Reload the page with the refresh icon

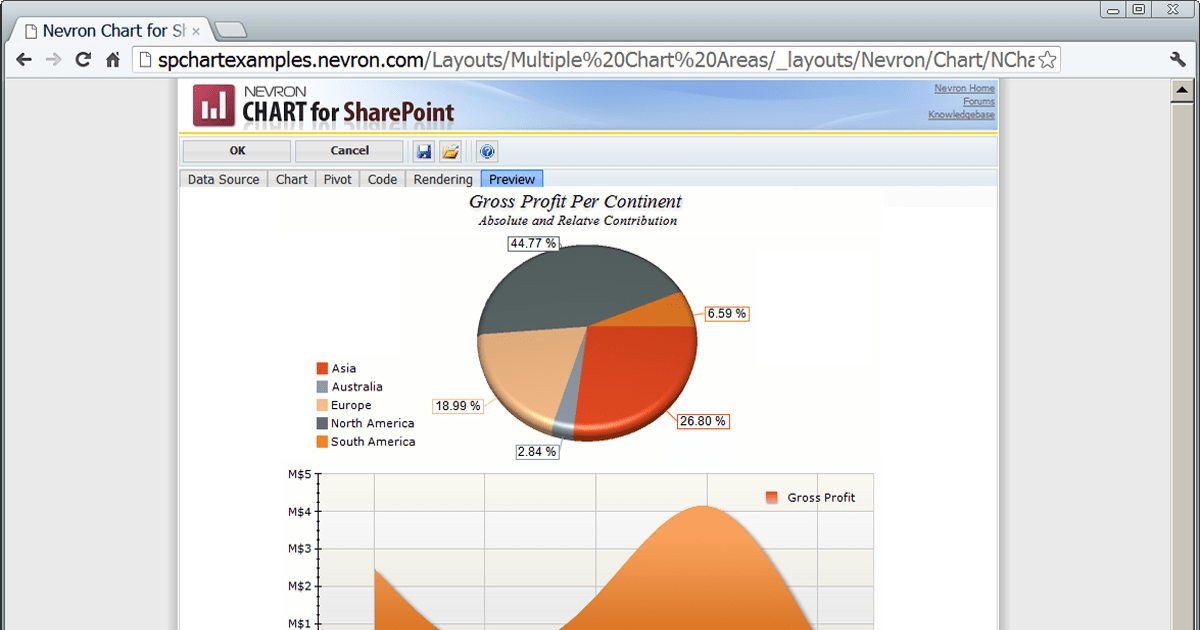coord(83,60)
